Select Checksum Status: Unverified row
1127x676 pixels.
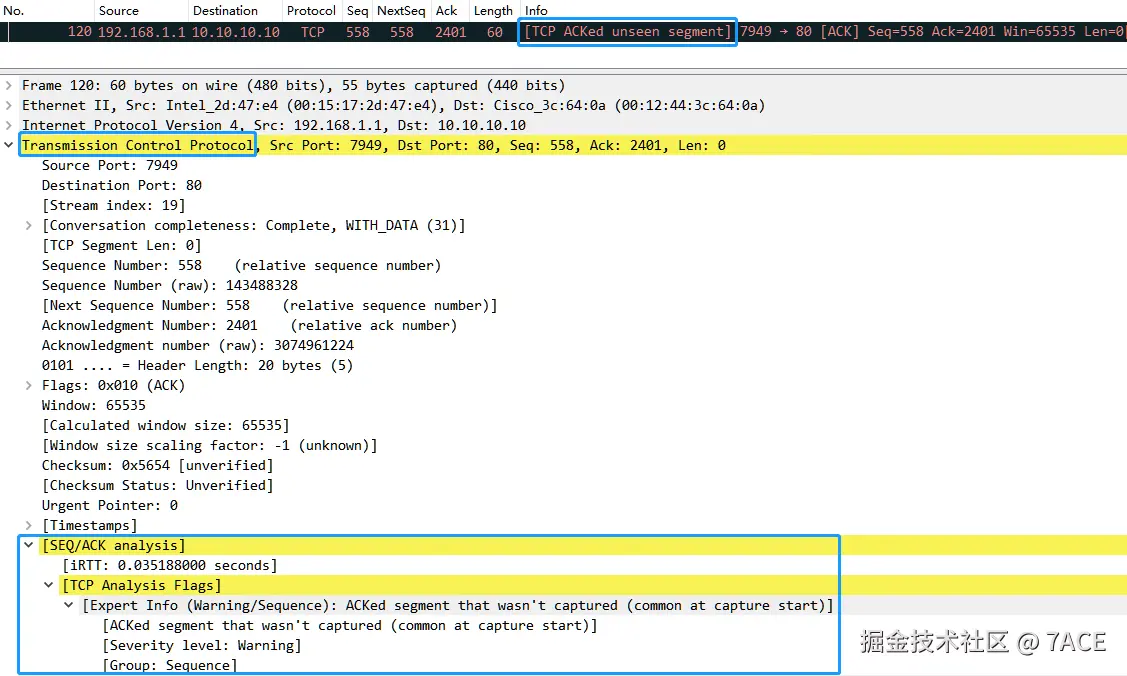coord(157,486)
